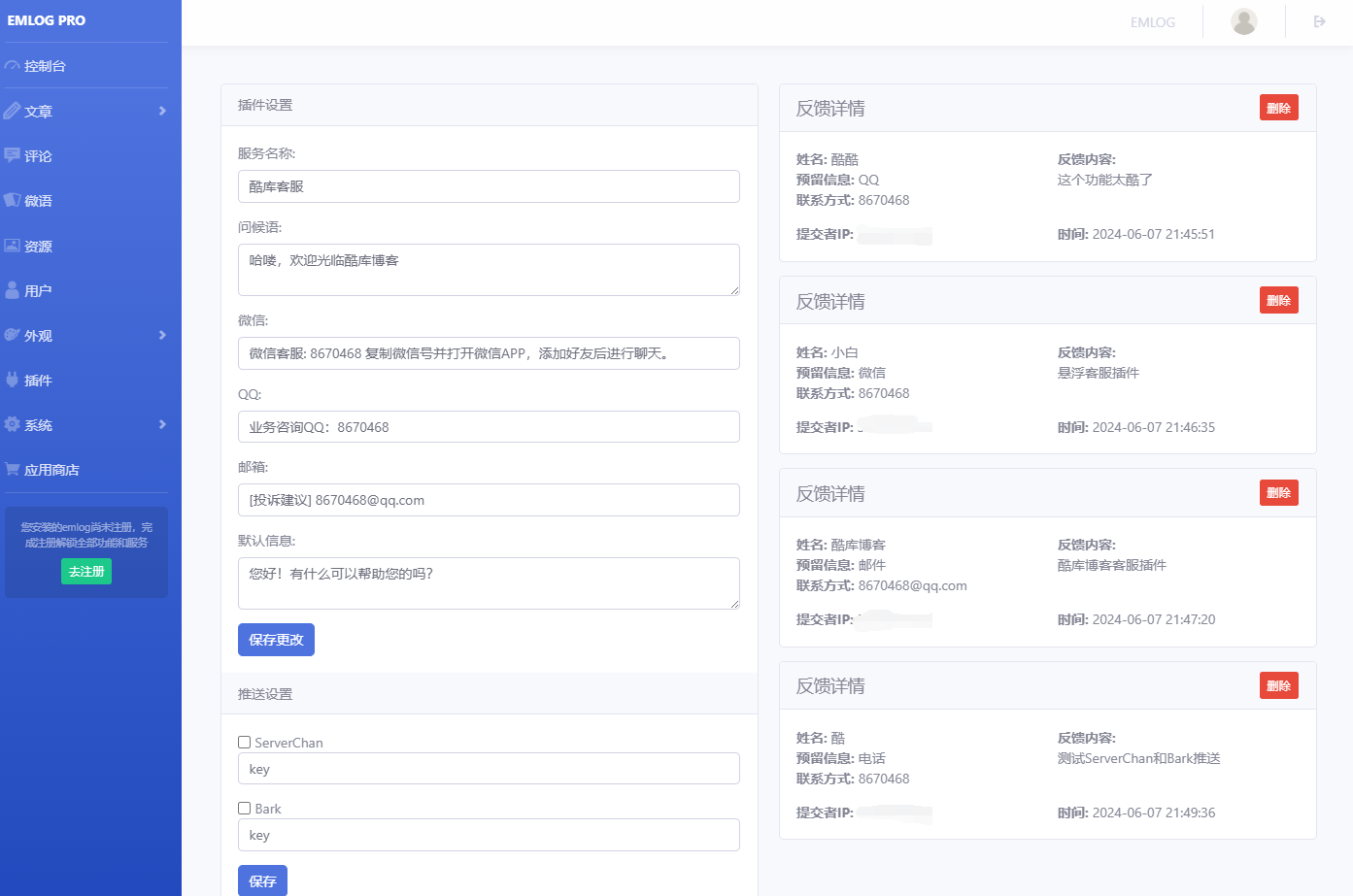Expand the 文章 menu chevron
The width and height of the screenshot is (1353, 896).
162,111
